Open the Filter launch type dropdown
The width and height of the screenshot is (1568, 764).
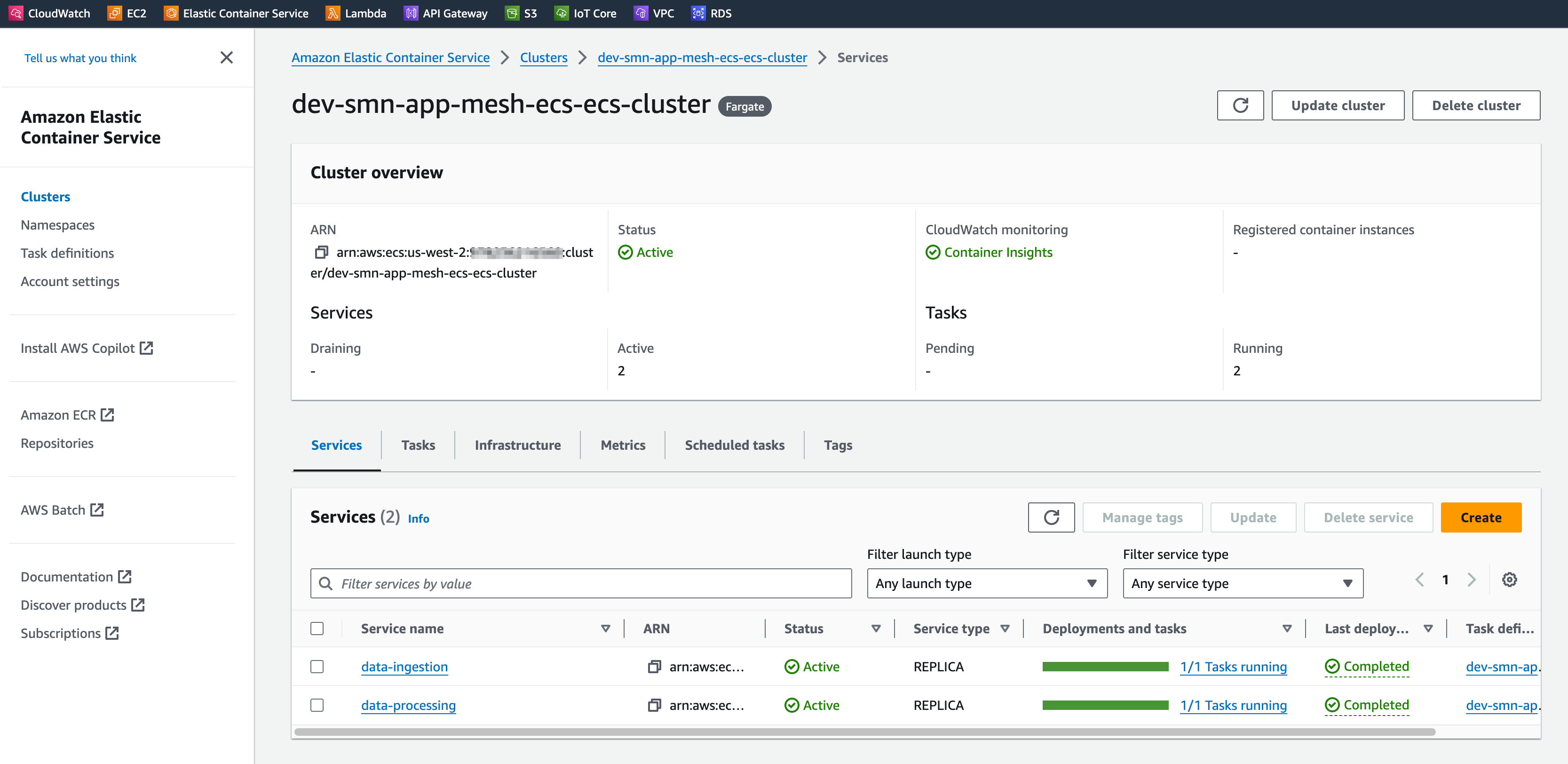(987, 583)
